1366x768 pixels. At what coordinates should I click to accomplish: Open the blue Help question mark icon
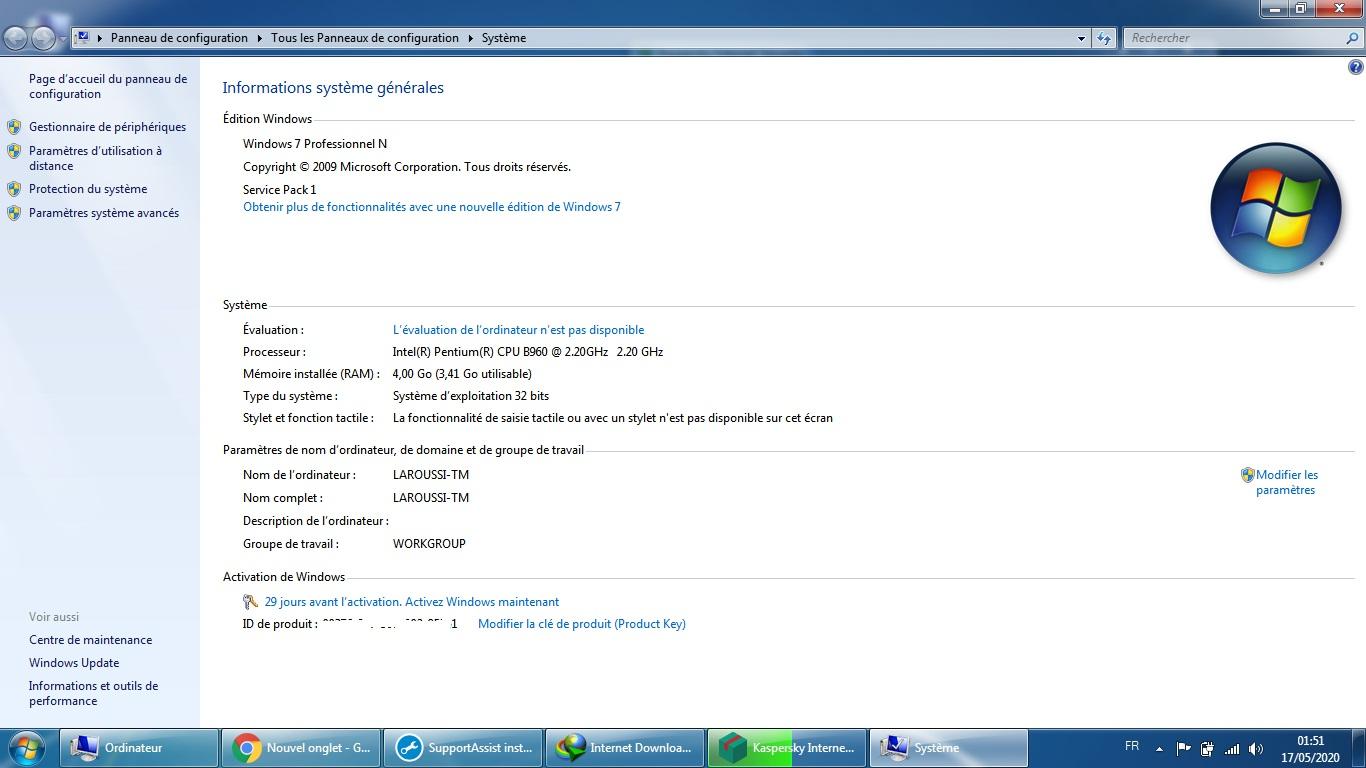[1356, 68]
